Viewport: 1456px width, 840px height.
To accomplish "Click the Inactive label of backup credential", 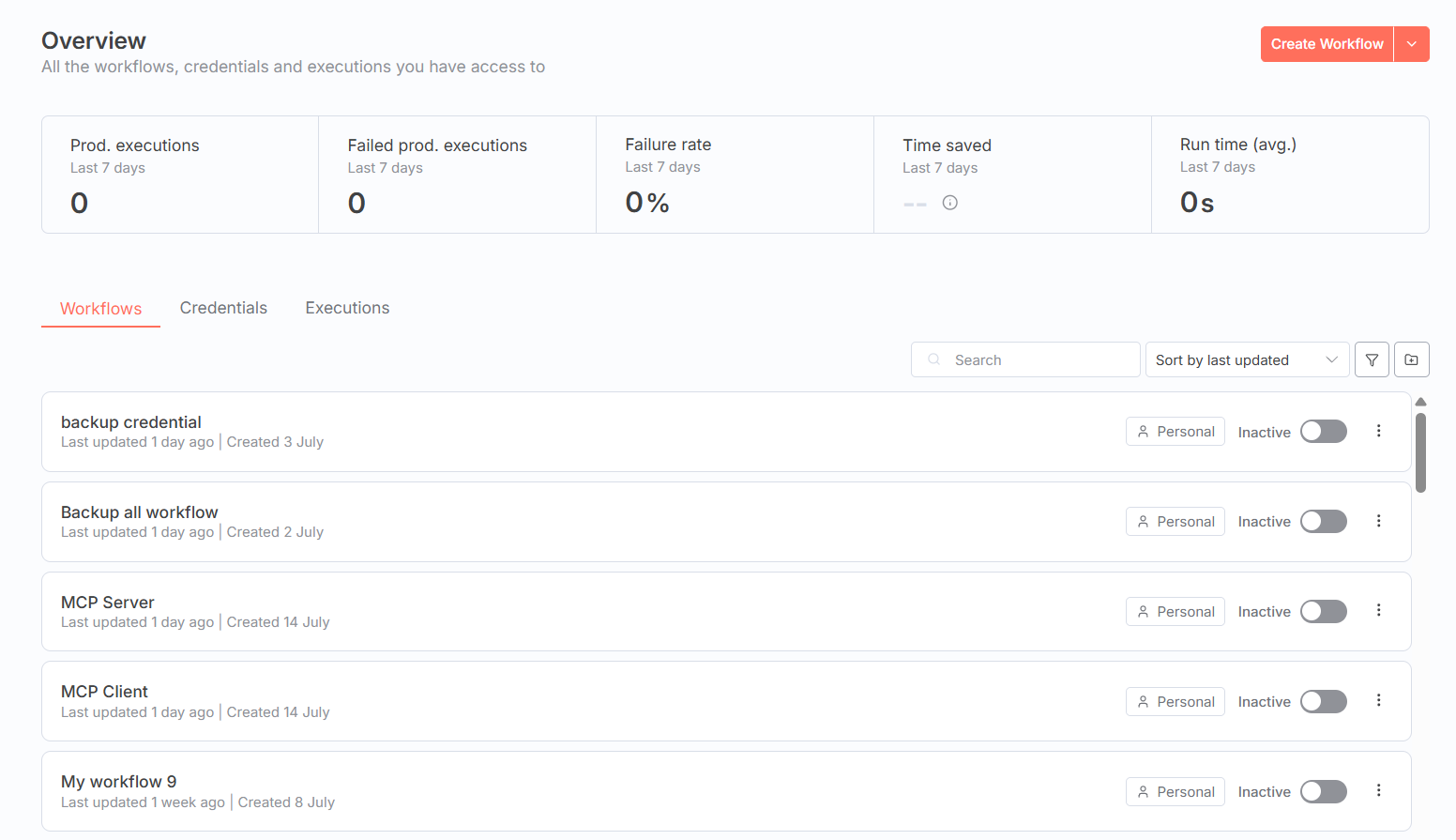I will (1264, 433).
